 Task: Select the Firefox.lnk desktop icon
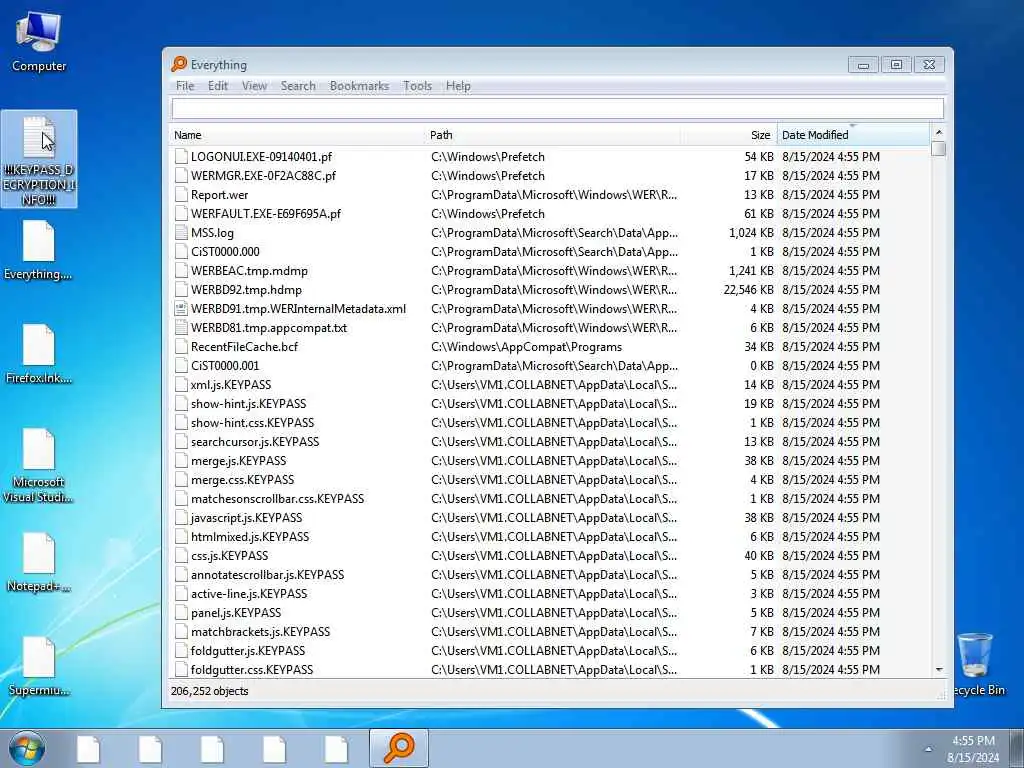coord(39,354)
